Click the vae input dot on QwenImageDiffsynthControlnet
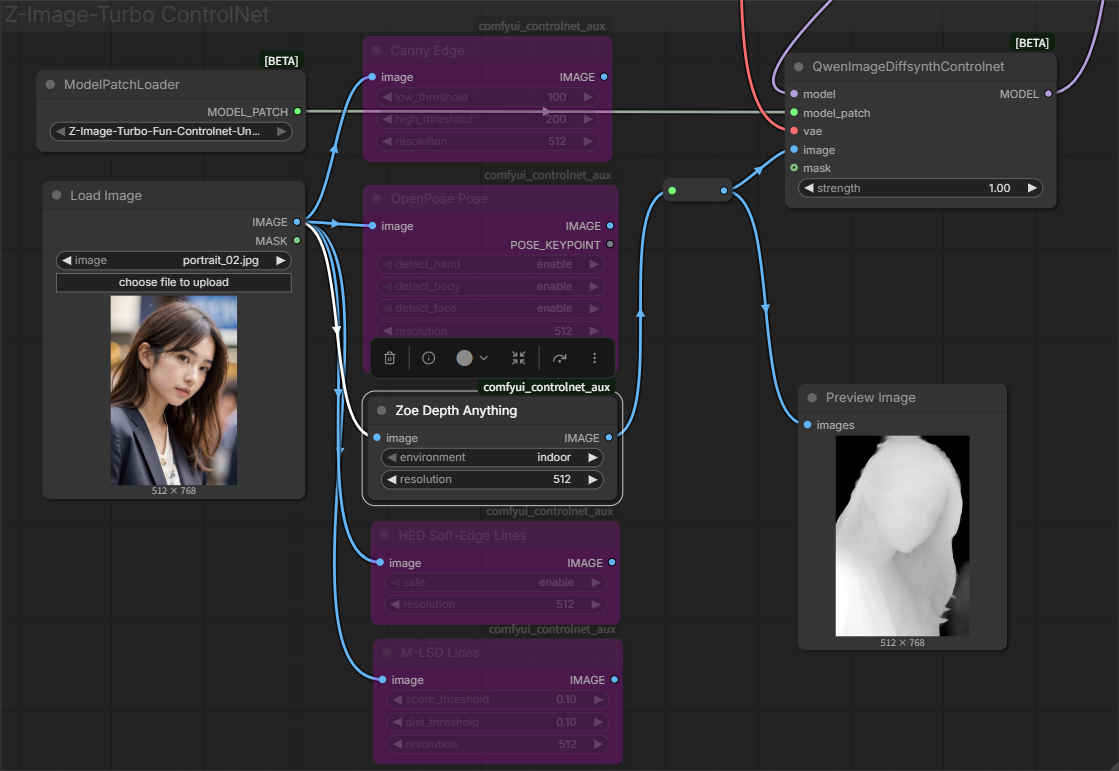 (x=794, y=131)
